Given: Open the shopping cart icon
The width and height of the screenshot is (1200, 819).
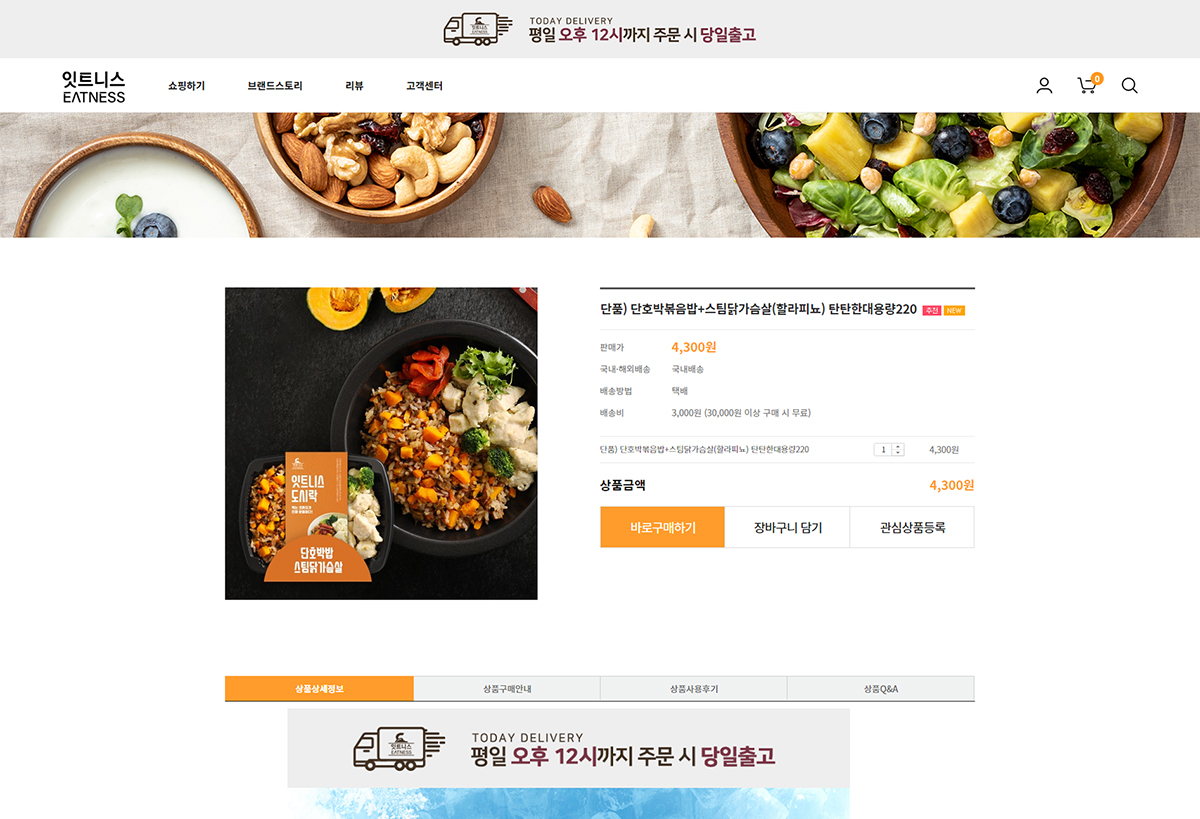Looking at the screenshot, I should pos(1086,86).
